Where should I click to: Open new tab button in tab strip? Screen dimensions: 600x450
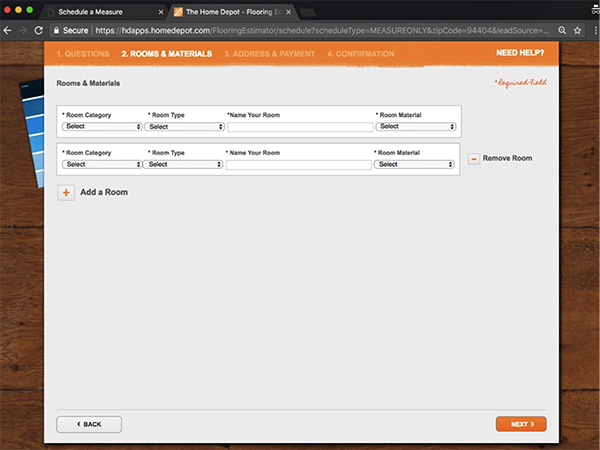[x=308, y=13]
